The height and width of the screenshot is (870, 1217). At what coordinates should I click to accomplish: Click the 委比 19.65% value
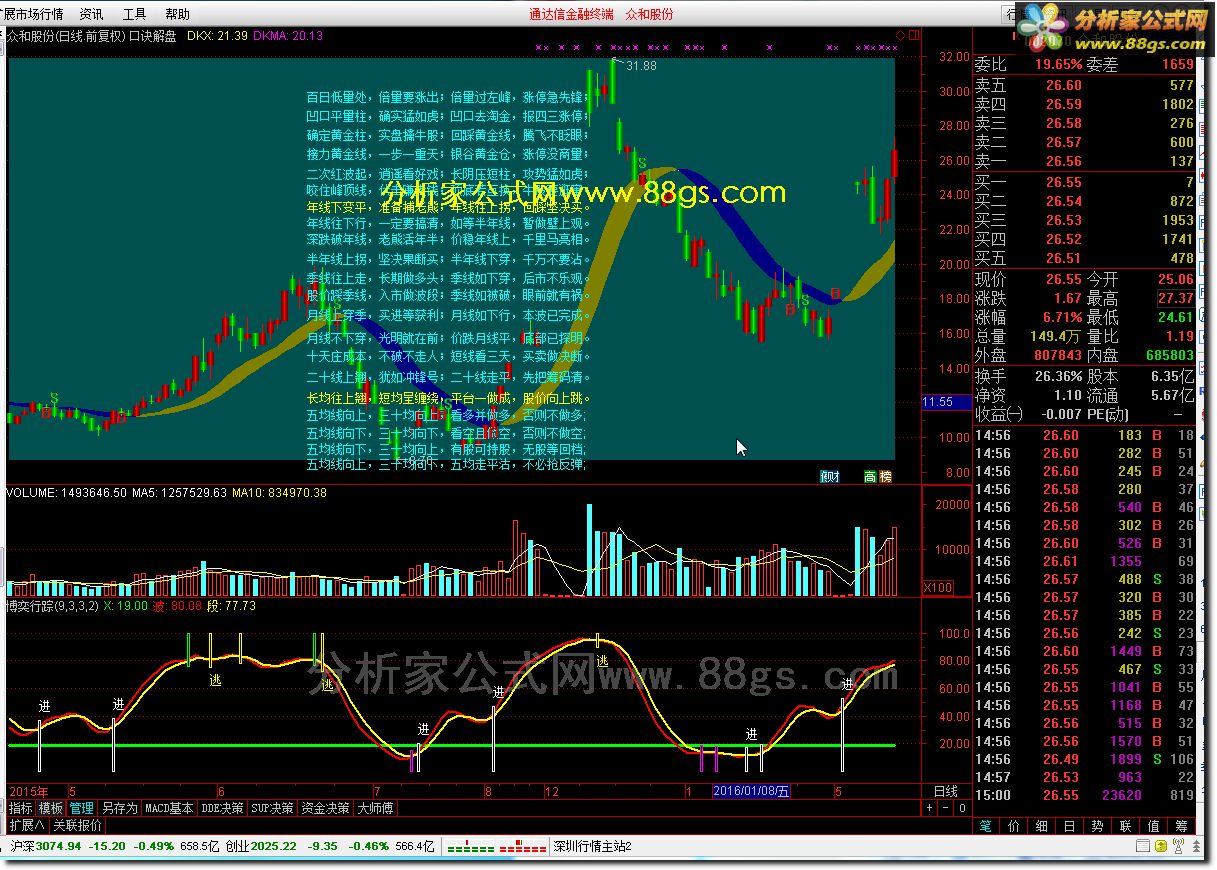[1058, 64]
